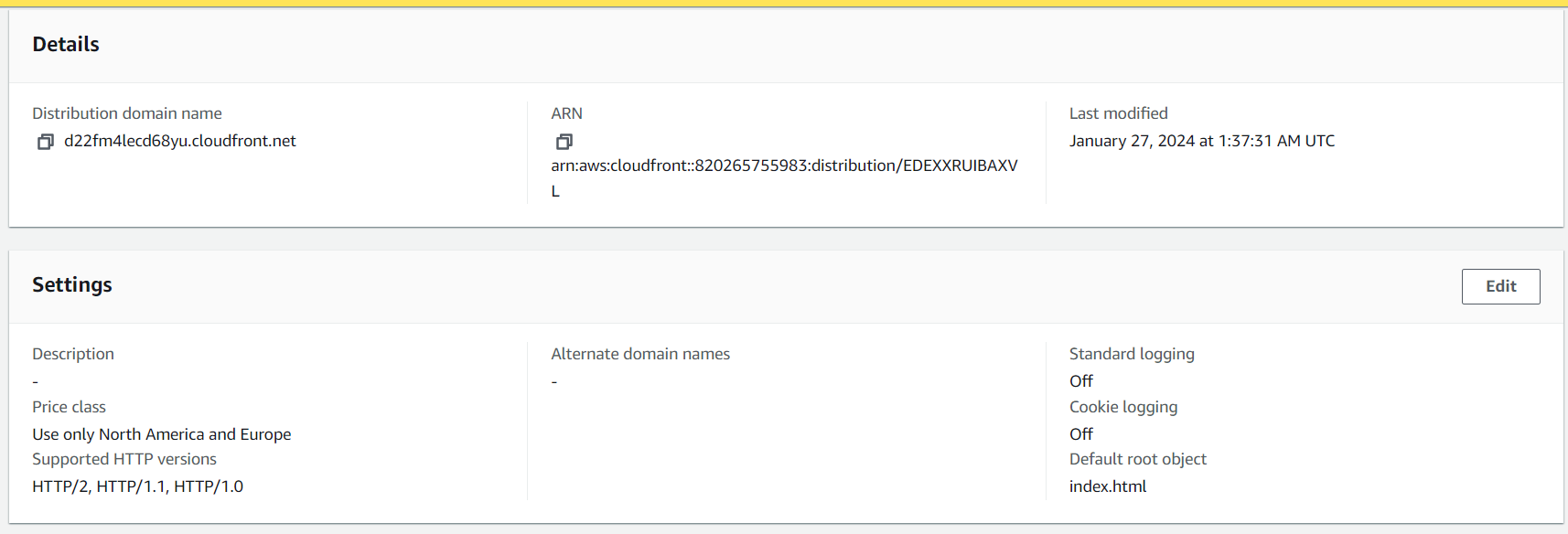Click the d22fm4lecd68yu.cloudfront.net domain text

(x=180, y=141)
